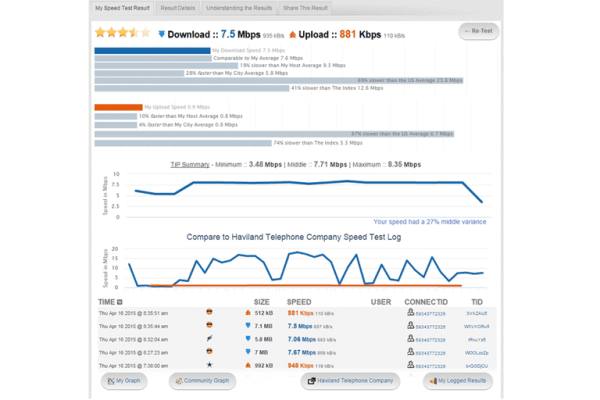The width and height of the screenshot is (600, 400).
Task: Click the download arrow icon beside 7.1 MB
Action: point(247,325)
